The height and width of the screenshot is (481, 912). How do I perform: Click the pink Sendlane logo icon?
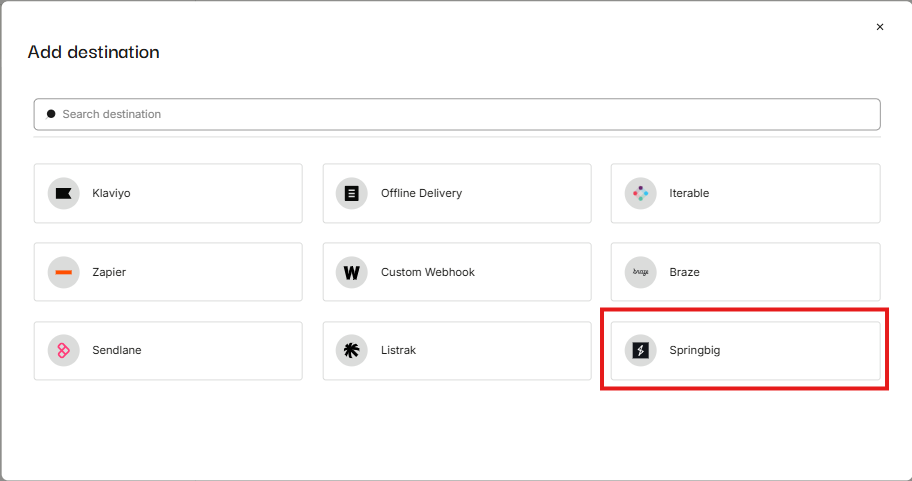click(64, 350)
